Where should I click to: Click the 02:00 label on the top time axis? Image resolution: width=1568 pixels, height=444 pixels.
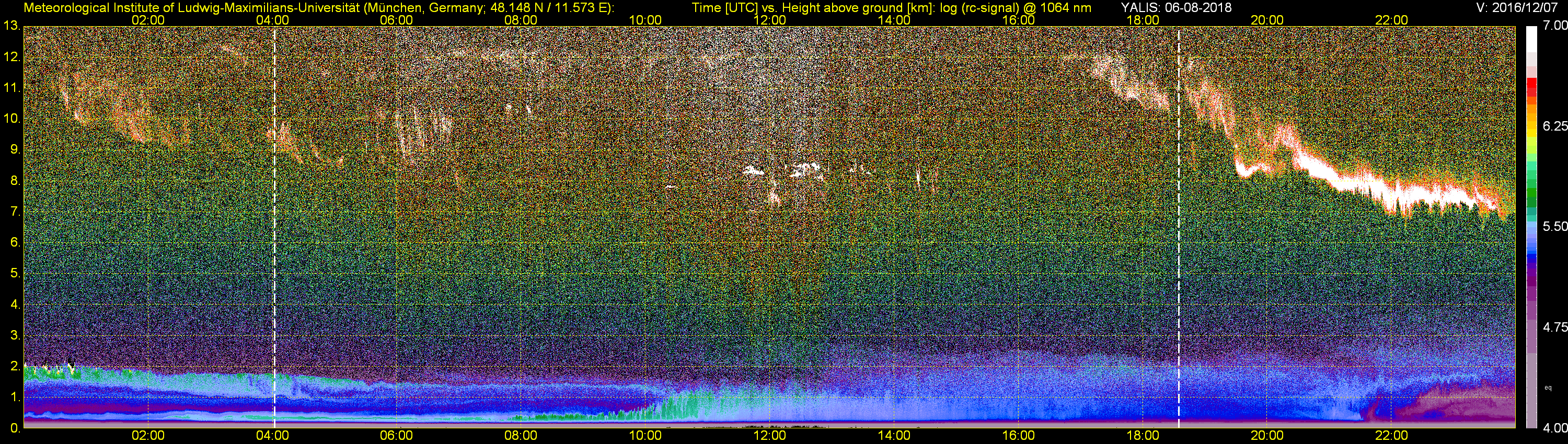pyautogui.click(x=148, y=20)
